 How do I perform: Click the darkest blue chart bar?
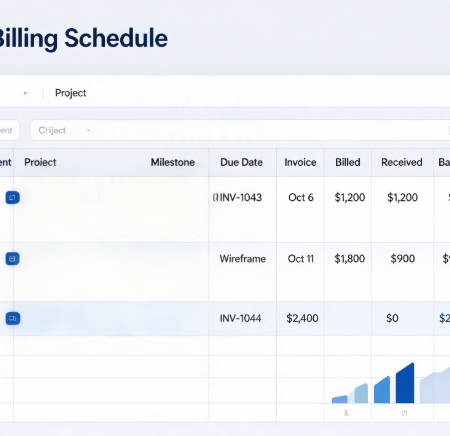pyautogui.click(x=405, y=383)
